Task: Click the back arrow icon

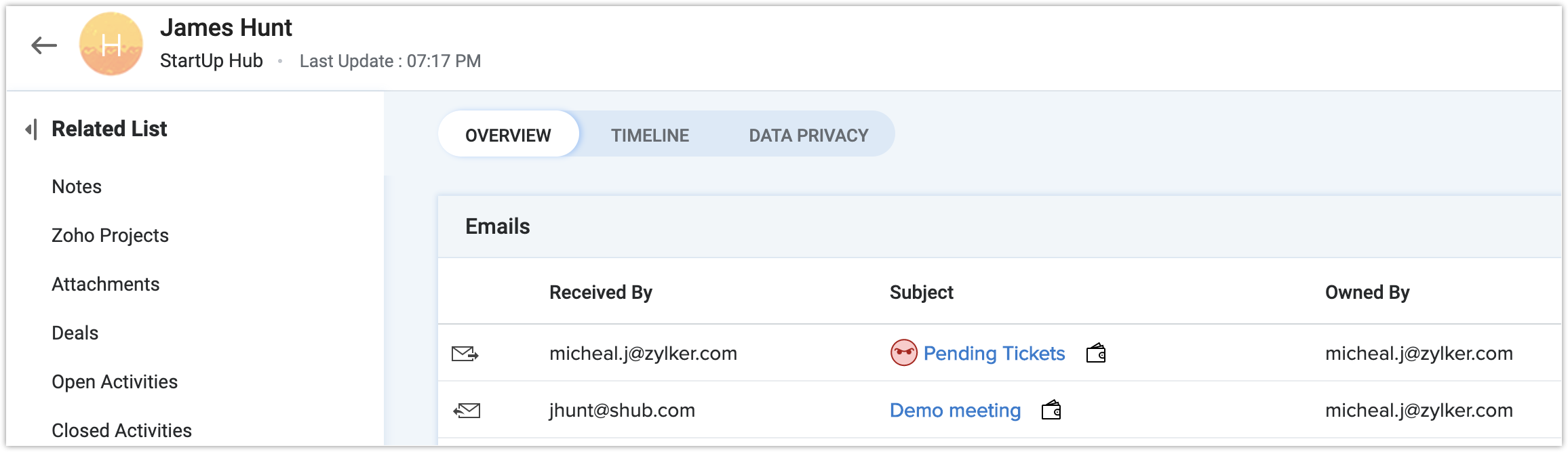Action: pyautogui.click(x=44, y=45)
